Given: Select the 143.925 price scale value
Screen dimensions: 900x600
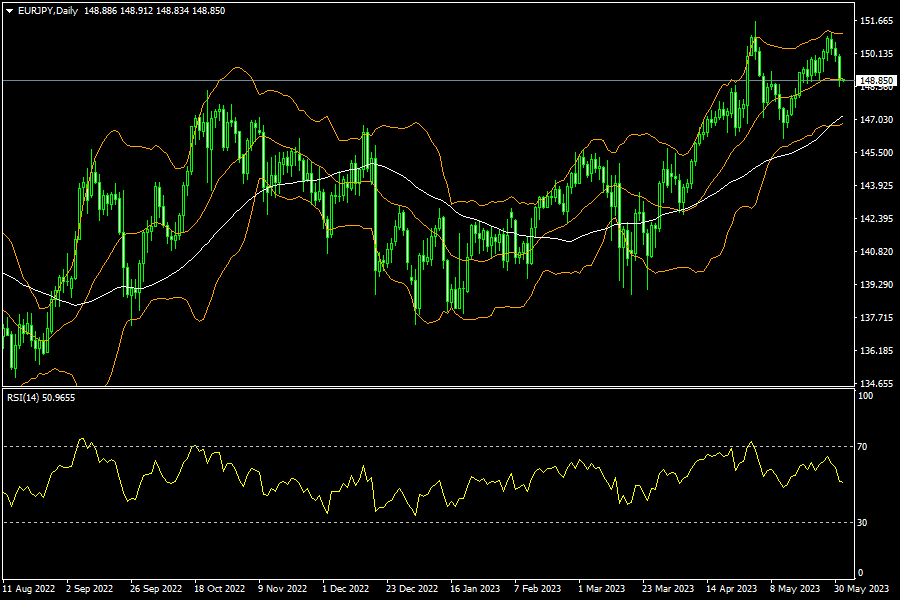Looking at the screenshot, I should point(876,185).
